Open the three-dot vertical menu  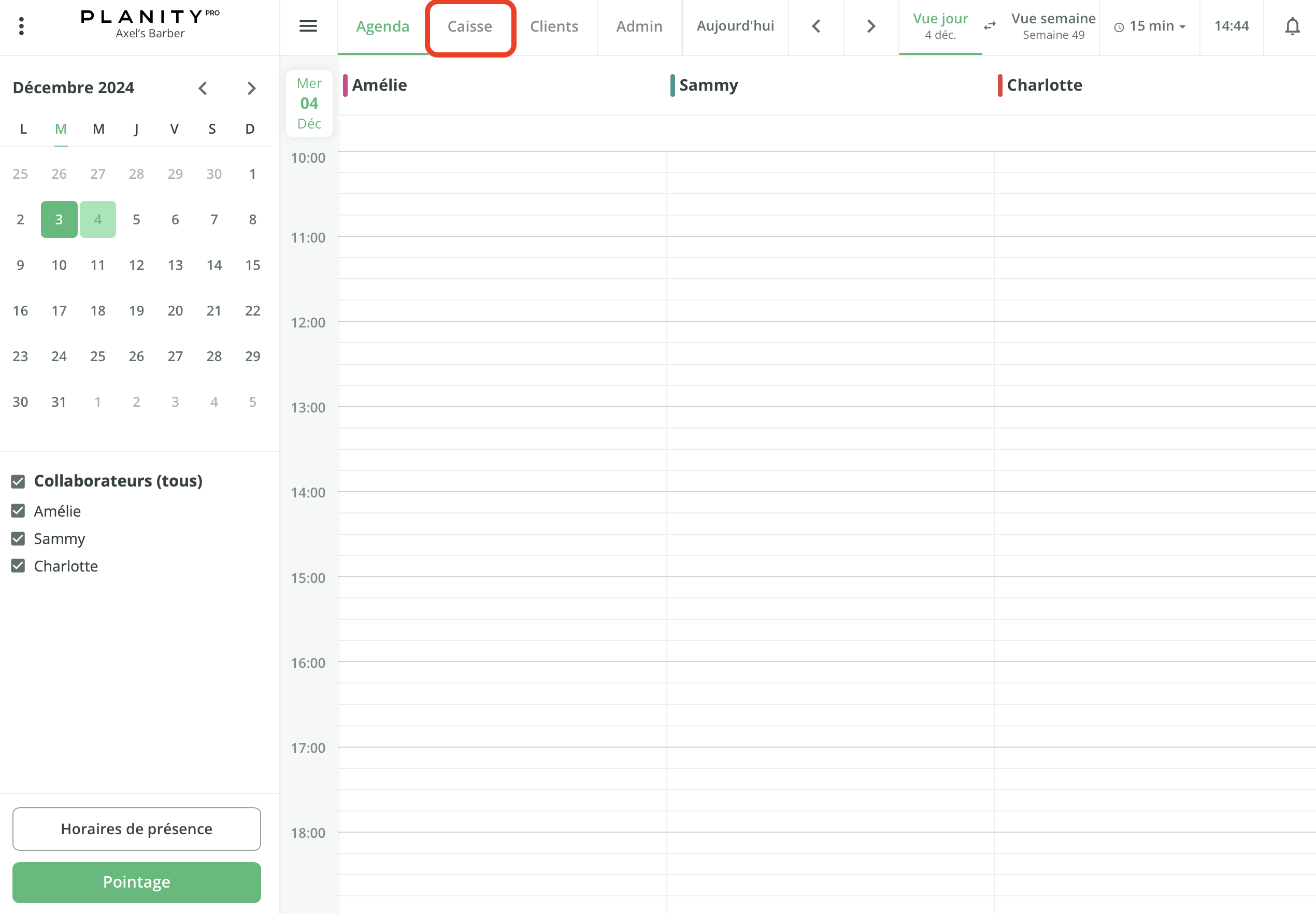click(21, 26)
